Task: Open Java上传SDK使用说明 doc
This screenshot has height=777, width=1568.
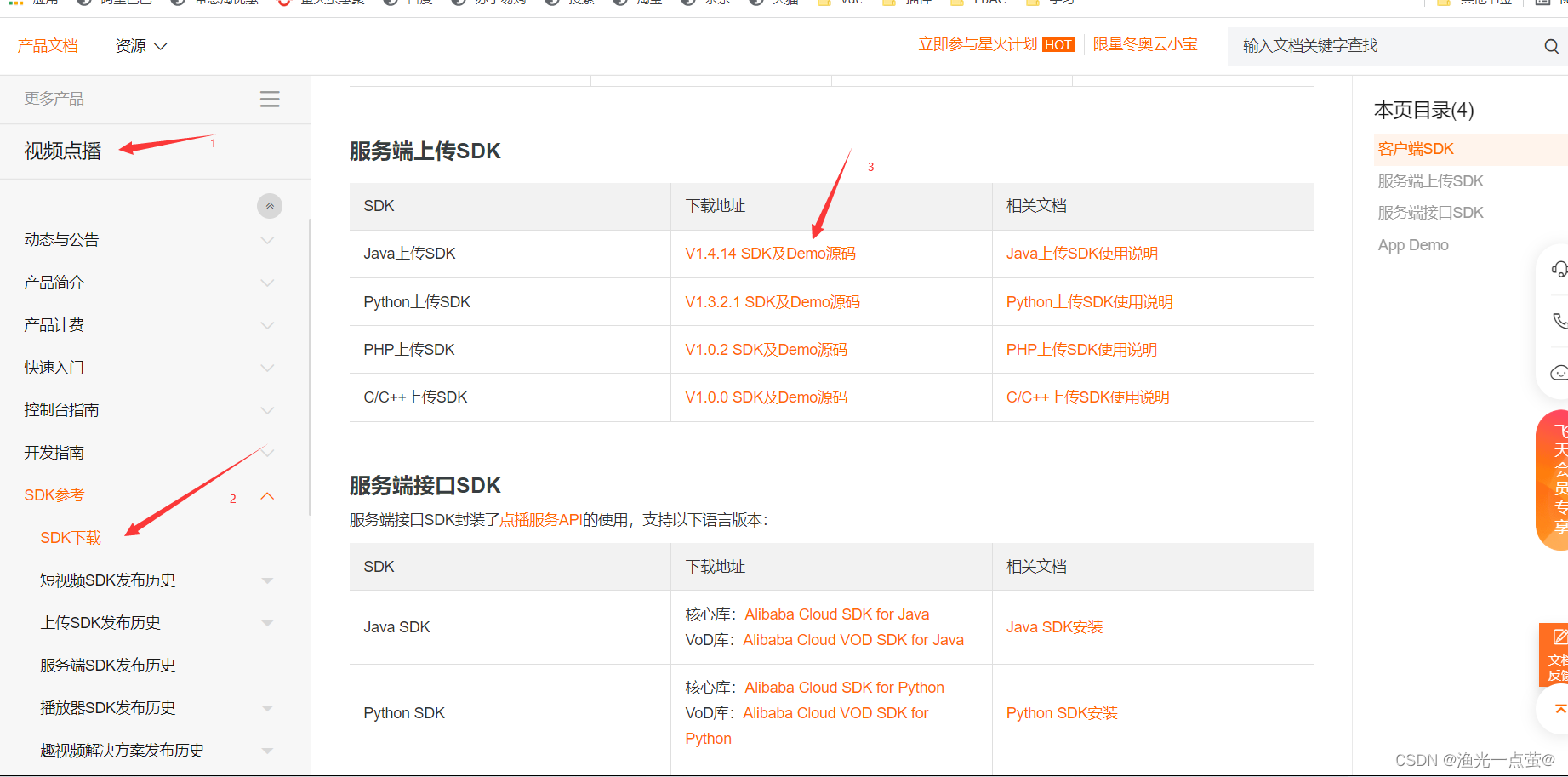Action: 1082,254
